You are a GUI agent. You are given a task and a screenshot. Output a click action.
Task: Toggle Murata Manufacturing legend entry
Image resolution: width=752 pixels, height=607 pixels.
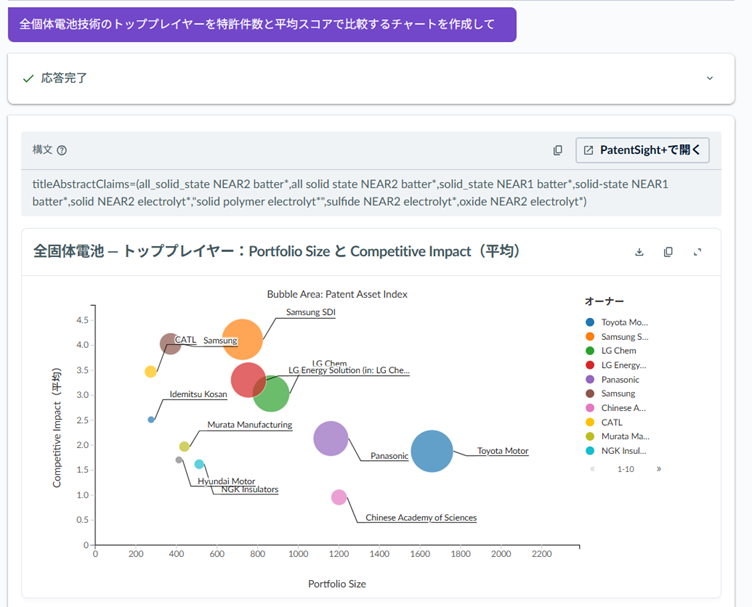(x=618, y=436)
